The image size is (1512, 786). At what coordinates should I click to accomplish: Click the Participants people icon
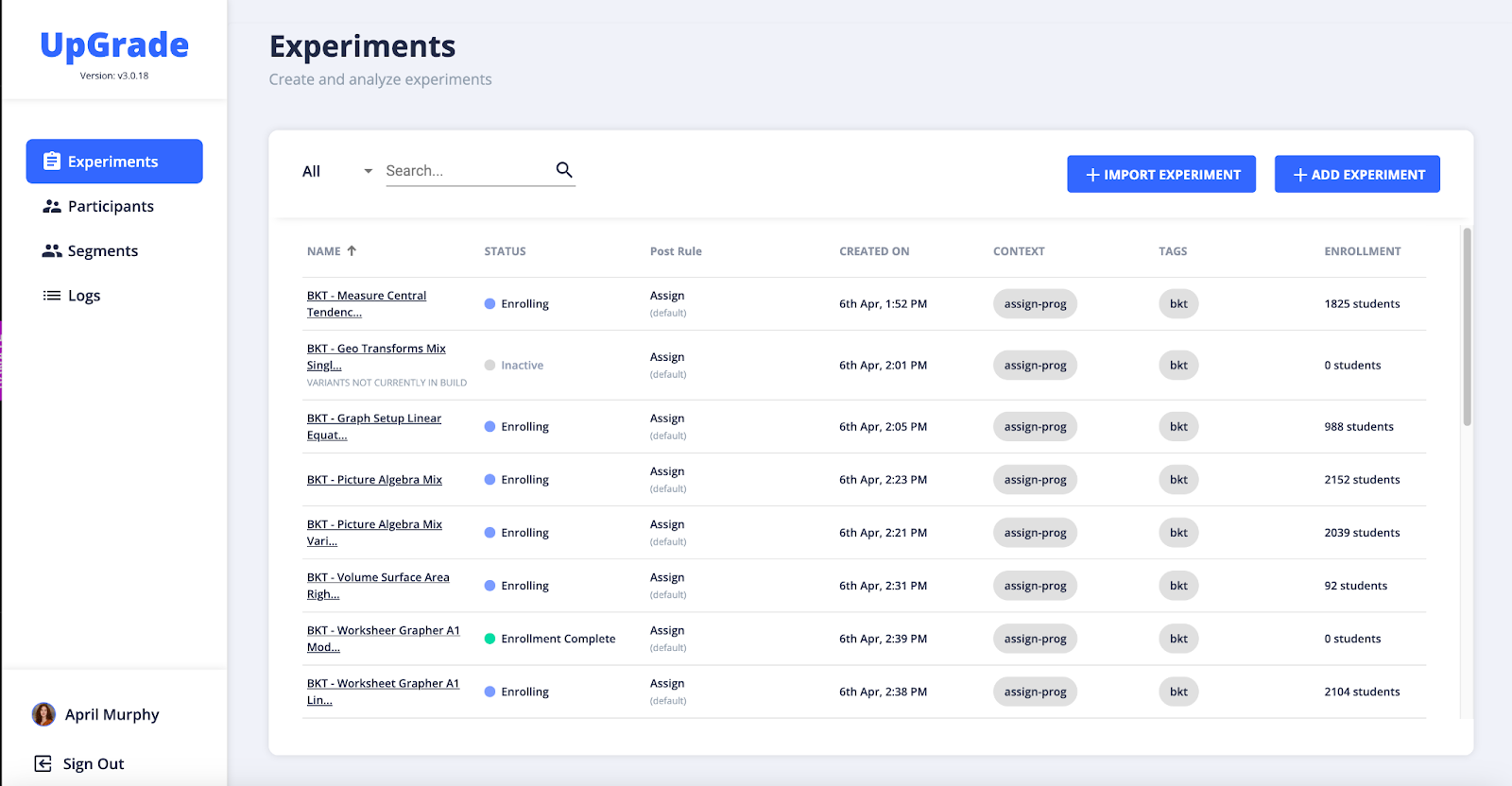(x=52, y=206)
